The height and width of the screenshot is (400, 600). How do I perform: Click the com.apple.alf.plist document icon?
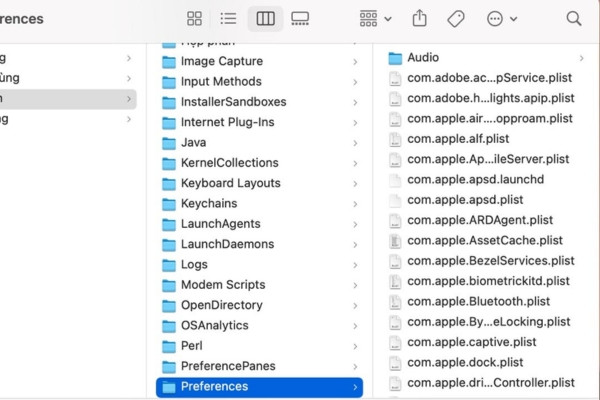point(395,139)
